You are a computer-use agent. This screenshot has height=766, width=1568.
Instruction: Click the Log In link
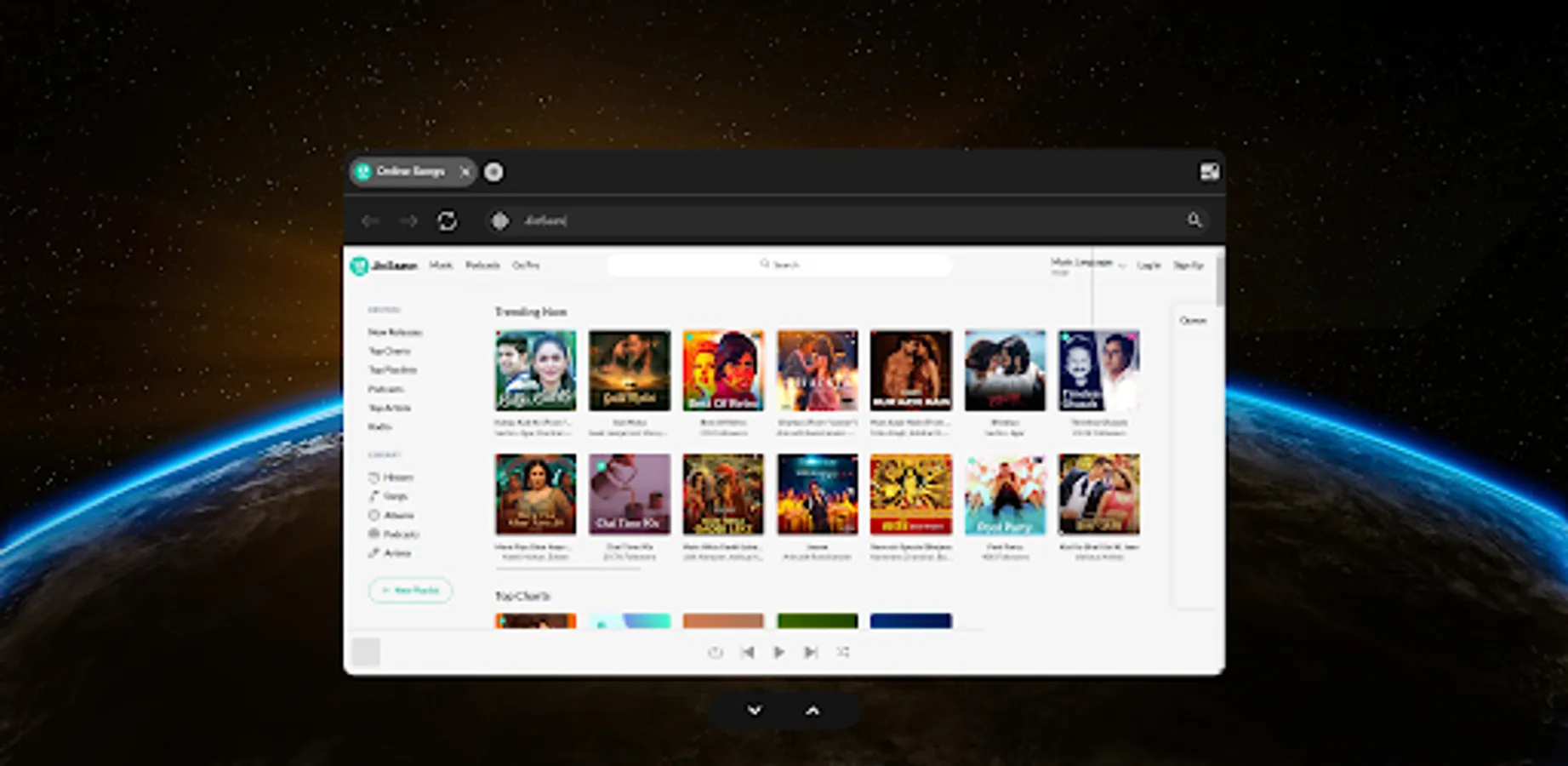pos(1149,266)
